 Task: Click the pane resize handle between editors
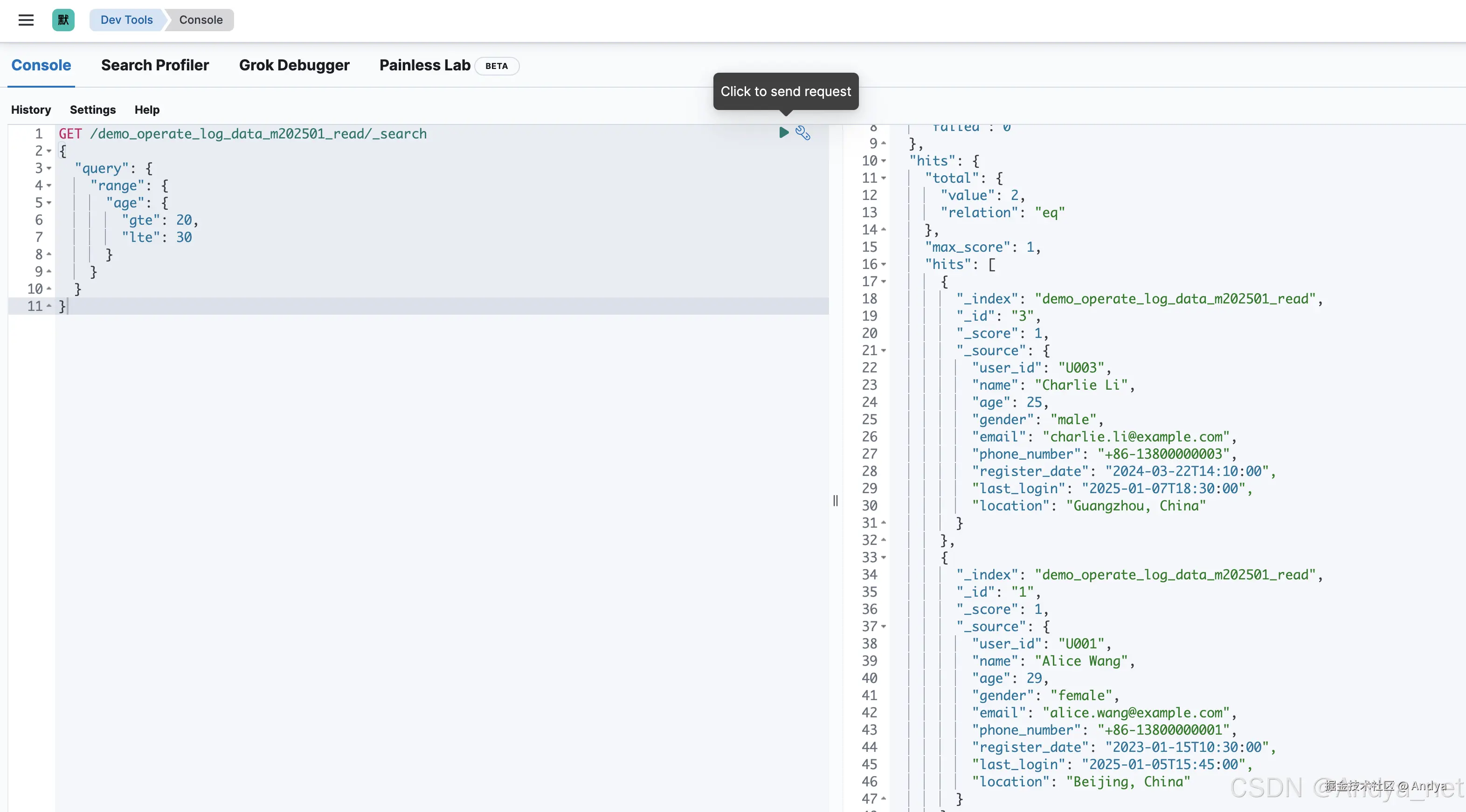click(x=835, y=501)
